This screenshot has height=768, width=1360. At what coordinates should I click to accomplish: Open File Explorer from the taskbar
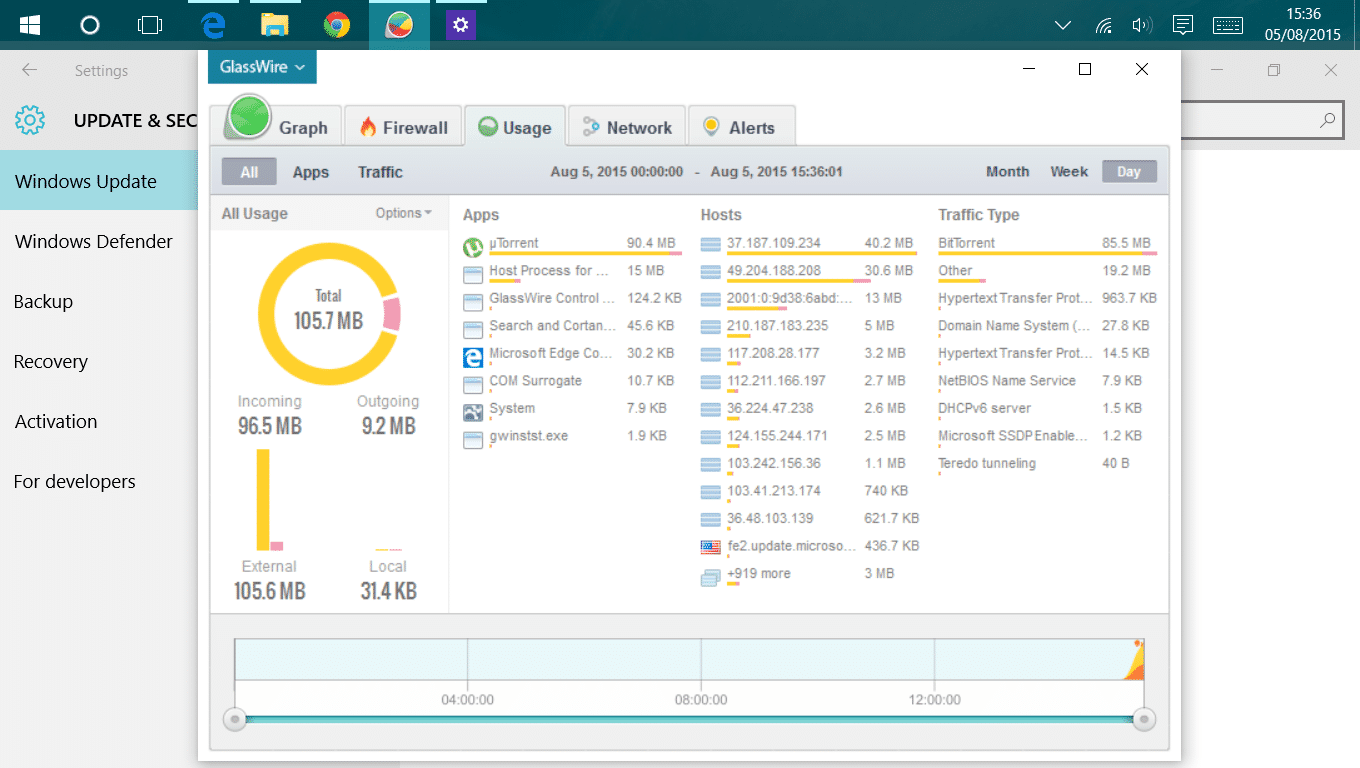click(275, 25)
